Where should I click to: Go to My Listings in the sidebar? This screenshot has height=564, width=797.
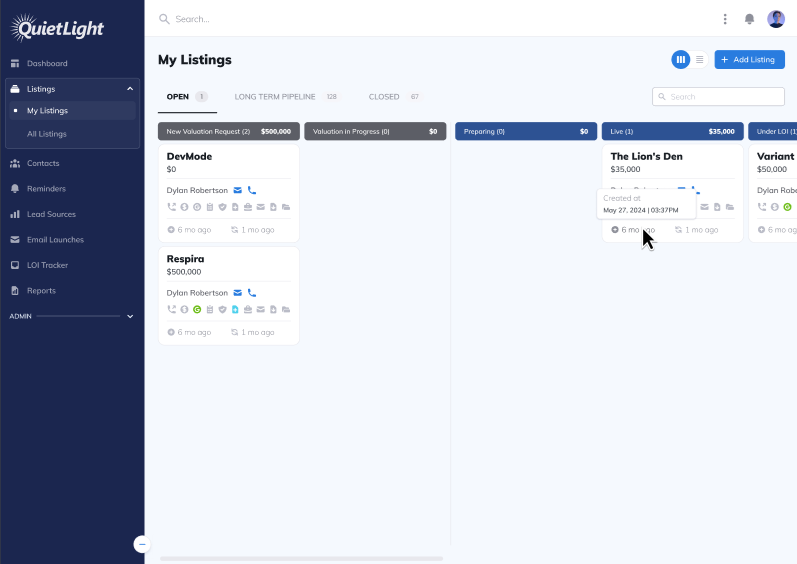[x=72, y=111]
